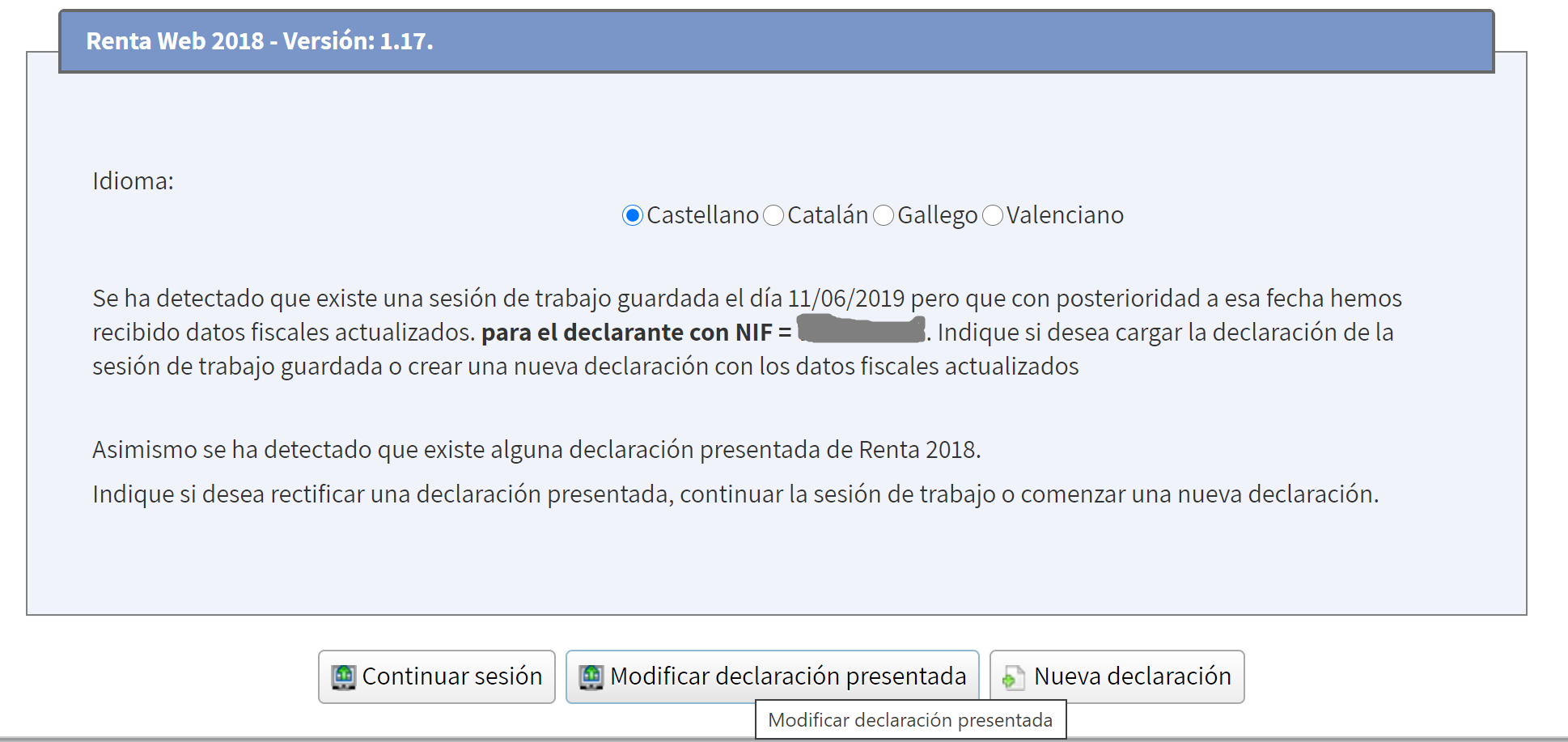Click the Modificar declaración presentada tooltip
Image resolution: width=1568 pixels, height=742 pixels.
(910, 720)
